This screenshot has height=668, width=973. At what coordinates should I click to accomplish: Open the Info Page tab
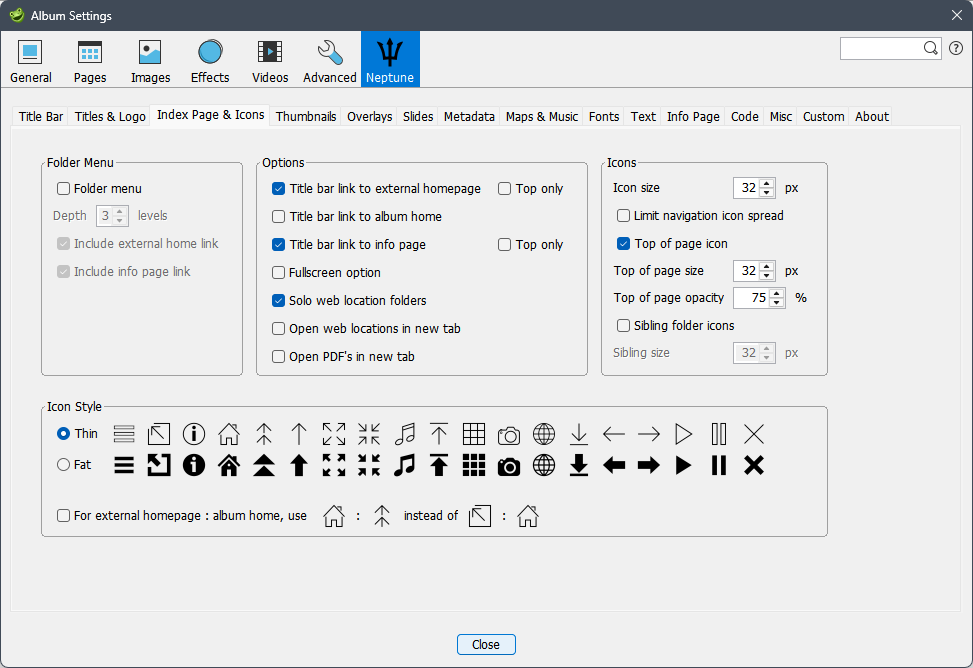[x=693, y=117]
